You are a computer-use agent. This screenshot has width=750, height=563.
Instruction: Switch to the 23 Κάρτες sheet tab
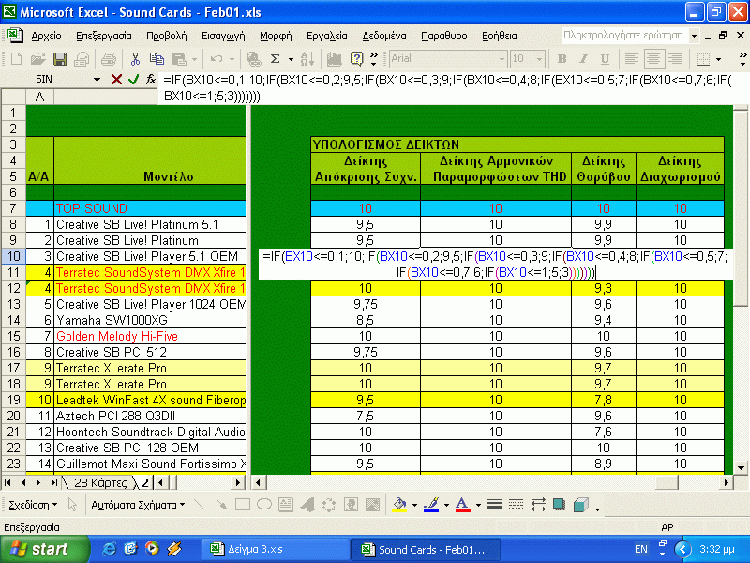tap(100, 483)
